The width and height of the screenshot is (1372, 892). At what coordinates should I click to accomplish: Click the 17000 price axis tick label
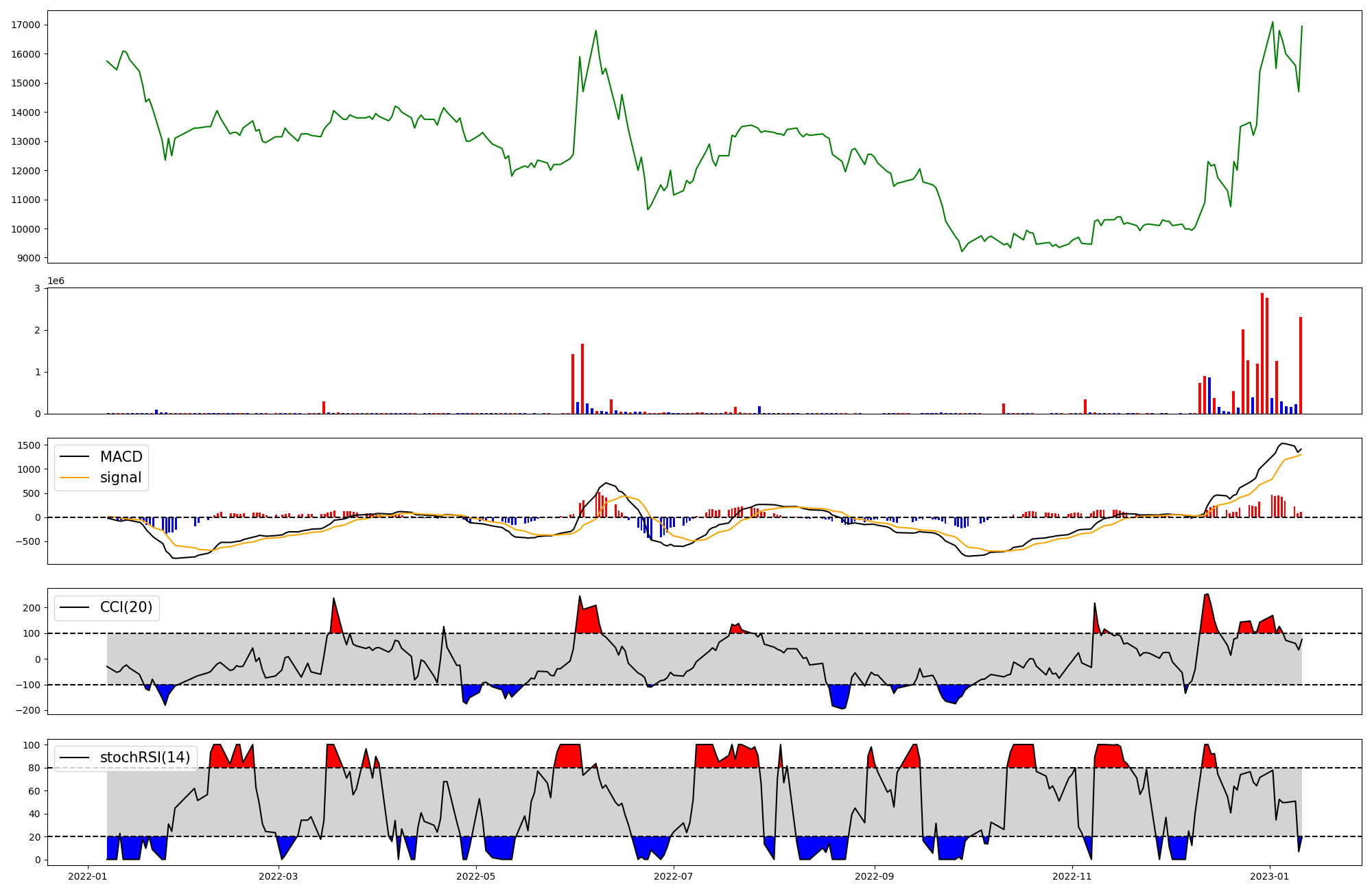(x=25, y=25)
